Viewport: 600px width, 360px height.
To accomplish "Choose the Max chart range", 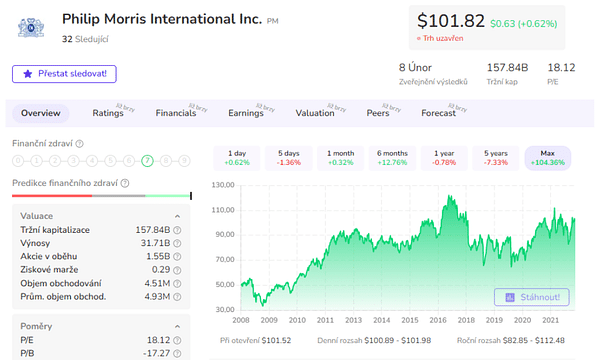I will 548,158.
